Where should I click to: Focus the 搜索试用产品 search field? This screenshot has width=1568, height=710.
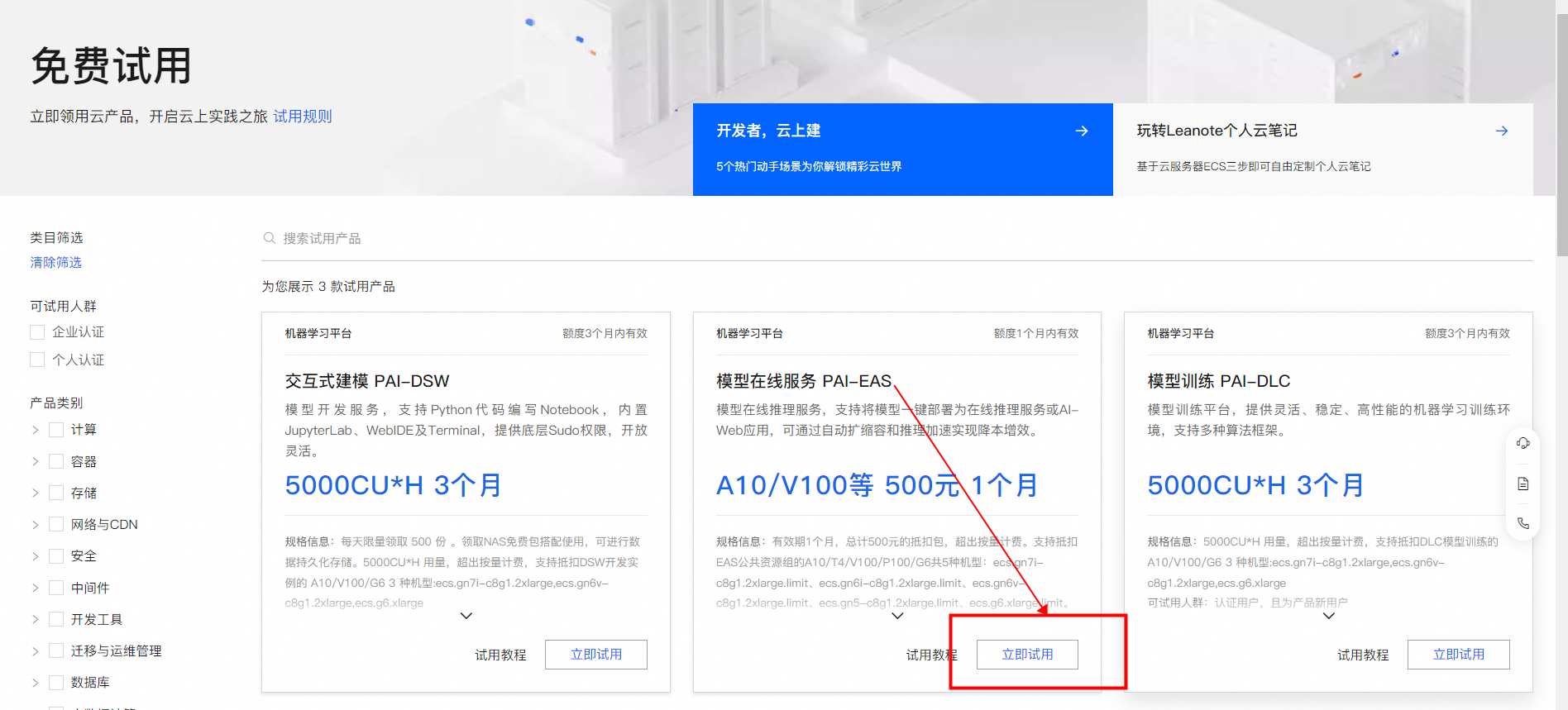(x=897, y=238)
